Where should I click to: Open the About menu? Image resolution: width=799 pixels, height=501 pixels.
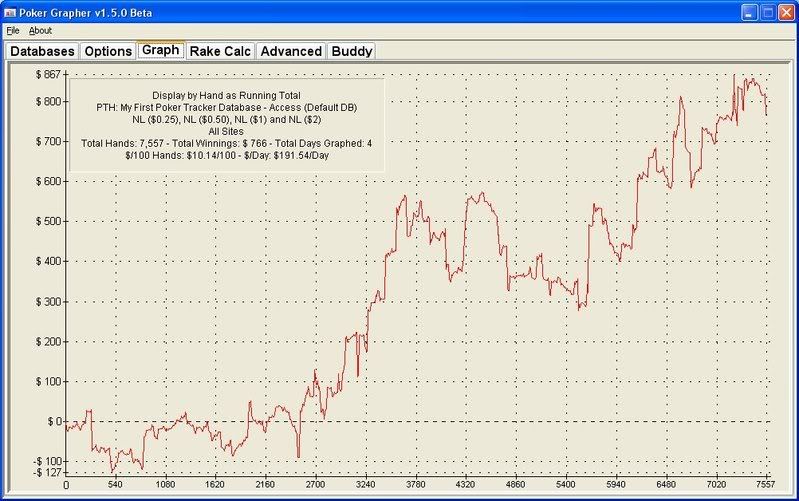(40, 31)
